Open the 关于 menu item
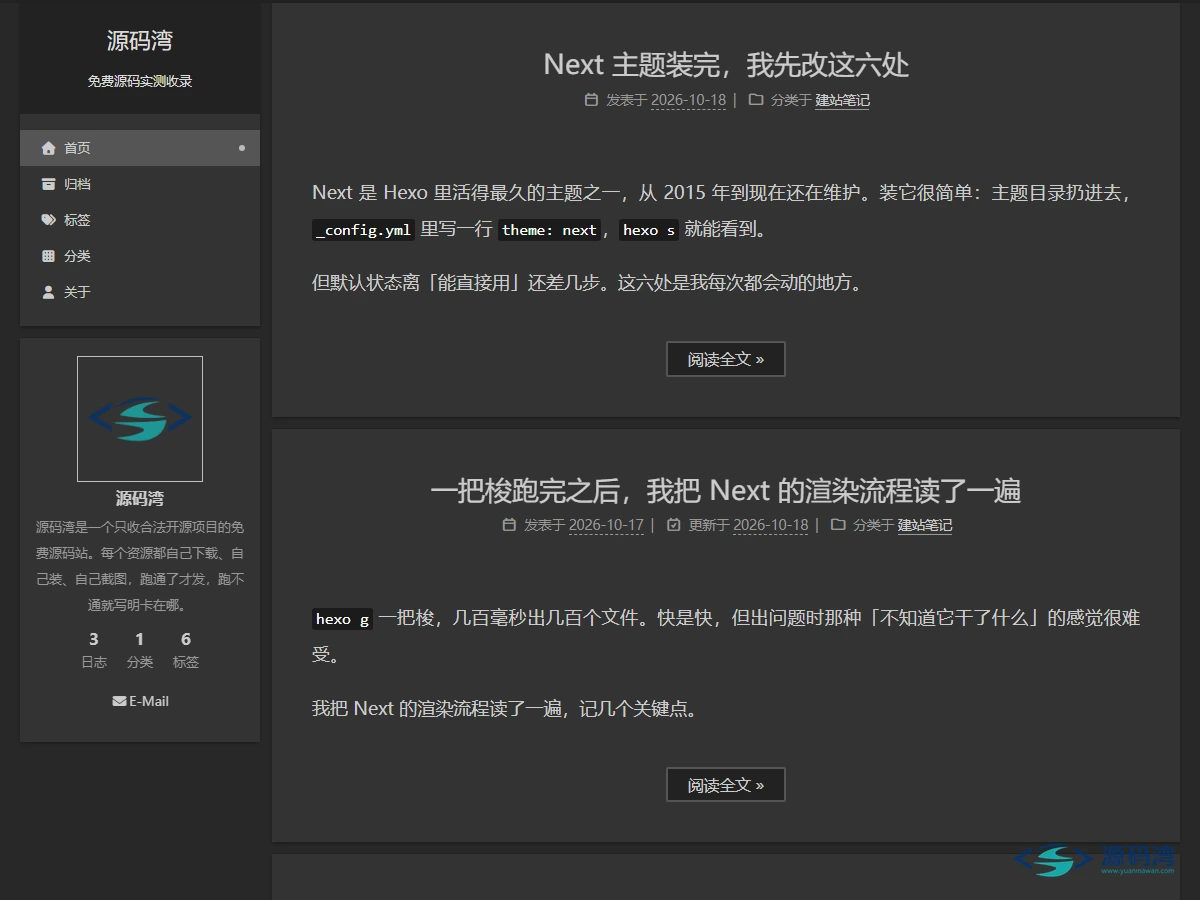Viewport: 1200px width, 900px height. (140, 292)
